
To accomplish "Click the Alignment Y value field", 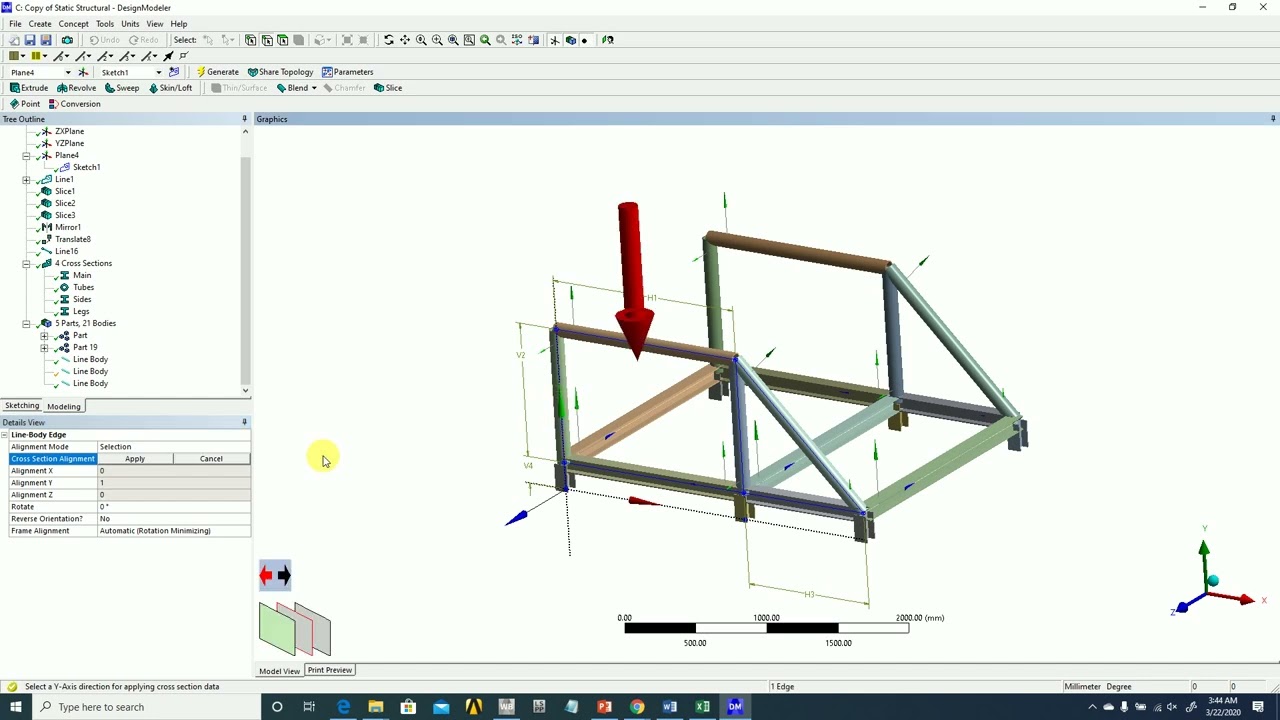I will 173,483.
